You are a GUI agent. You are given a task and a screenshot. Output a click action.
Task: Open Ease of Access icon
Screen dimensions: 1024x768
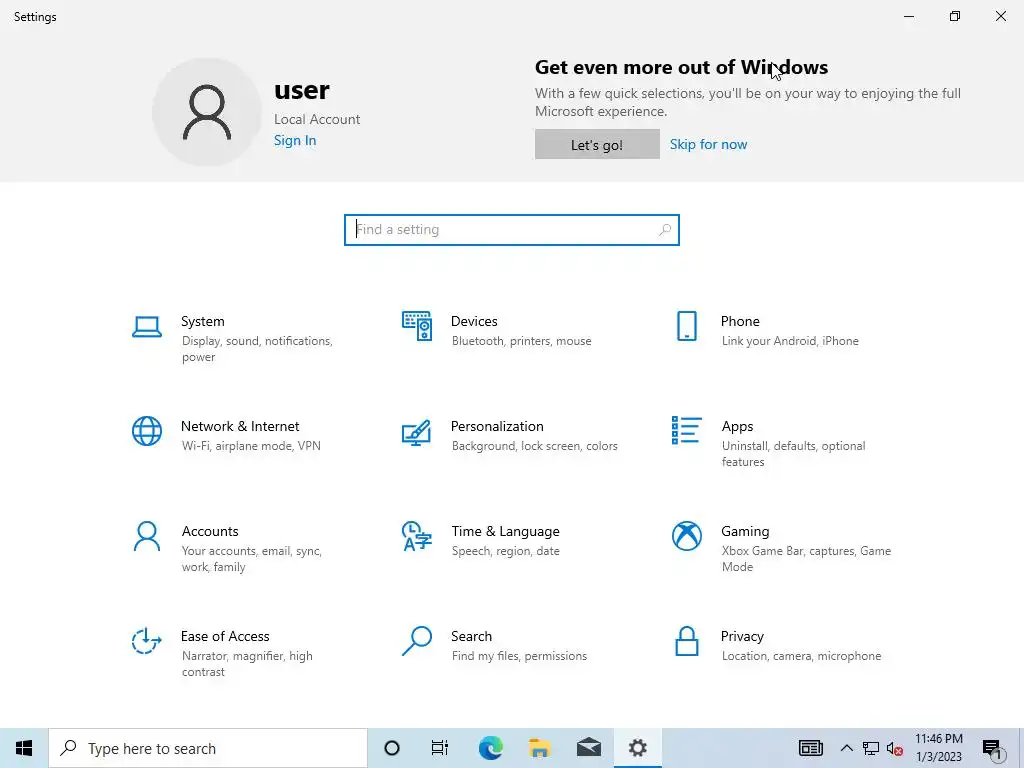pos(147,641)
